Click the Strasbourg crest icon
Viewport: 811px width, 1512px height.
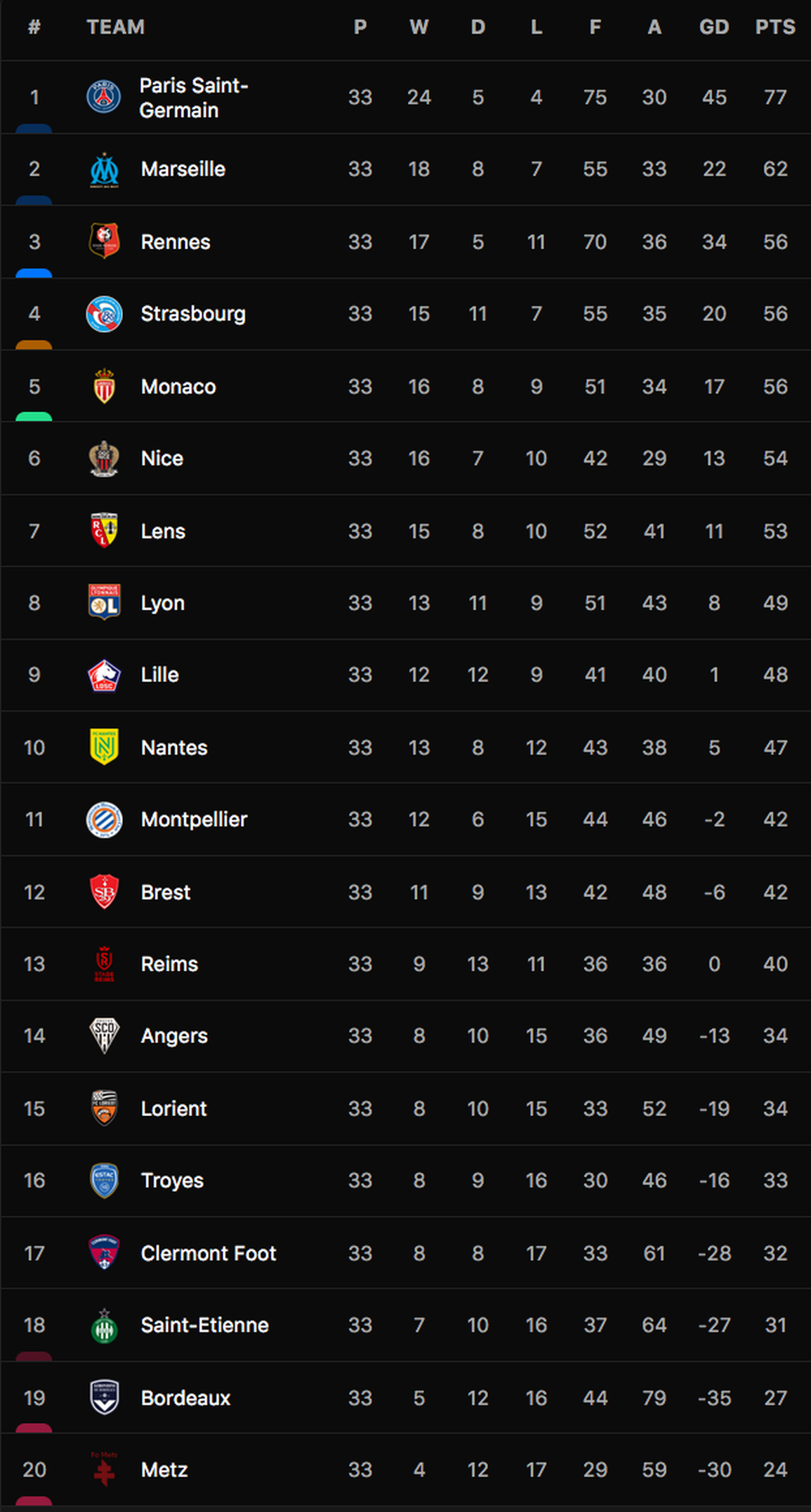point(104,314)
